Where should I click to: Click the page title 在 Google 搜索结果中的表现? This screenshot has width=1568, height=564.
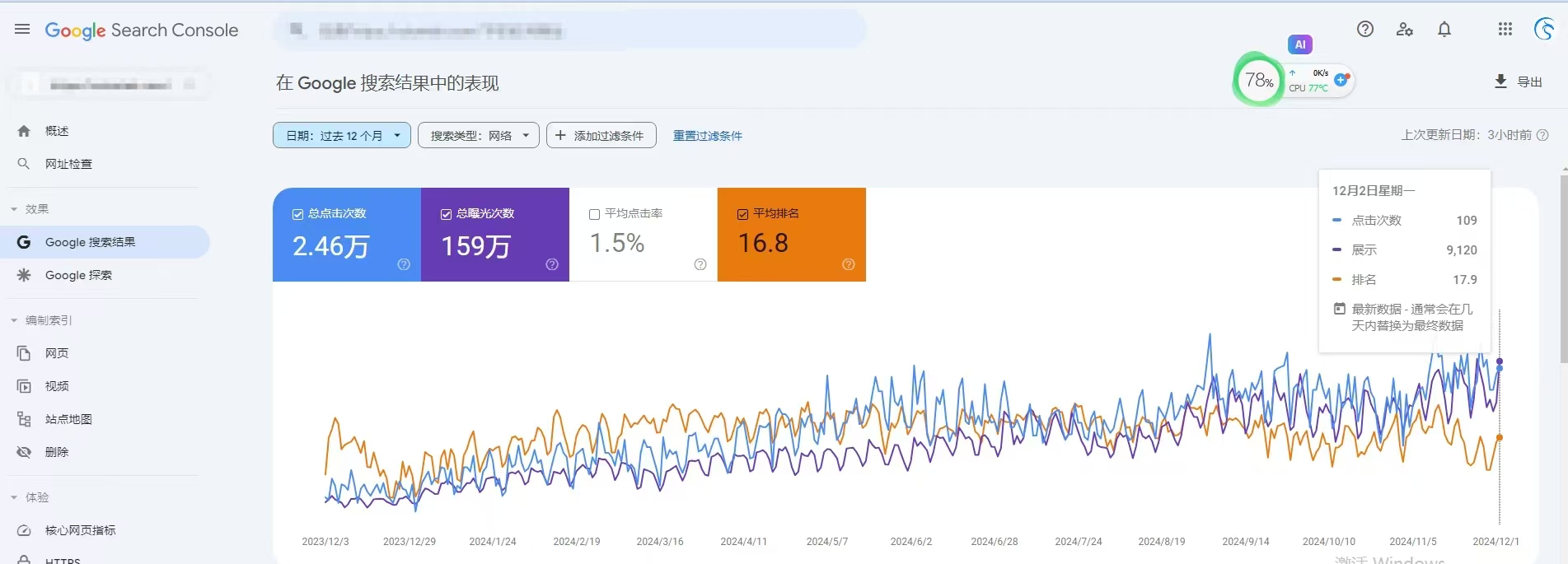coord(387,83)
